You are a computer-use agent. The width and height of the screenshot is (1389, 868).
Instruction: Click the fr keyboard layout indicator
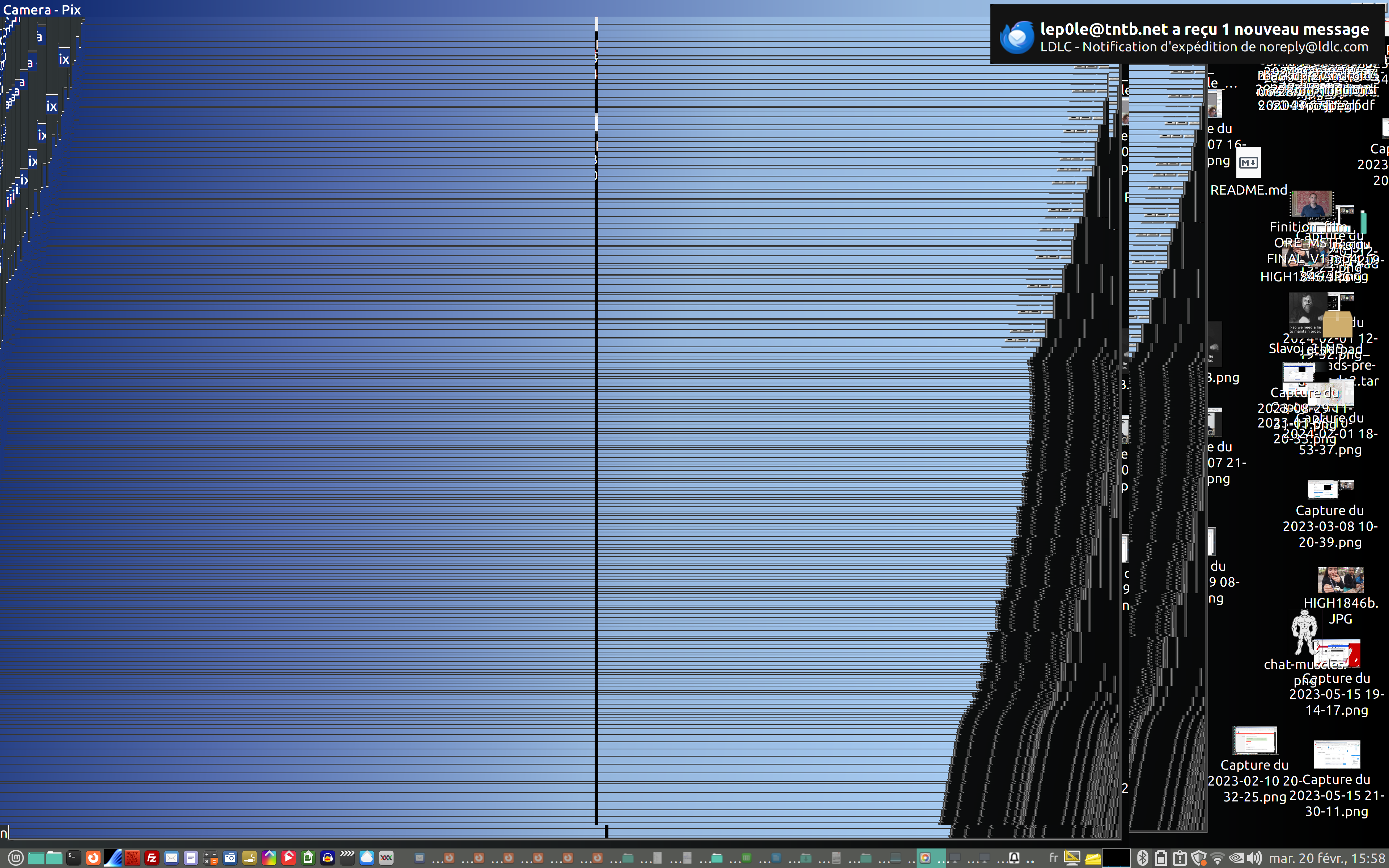click(1054, 858)
